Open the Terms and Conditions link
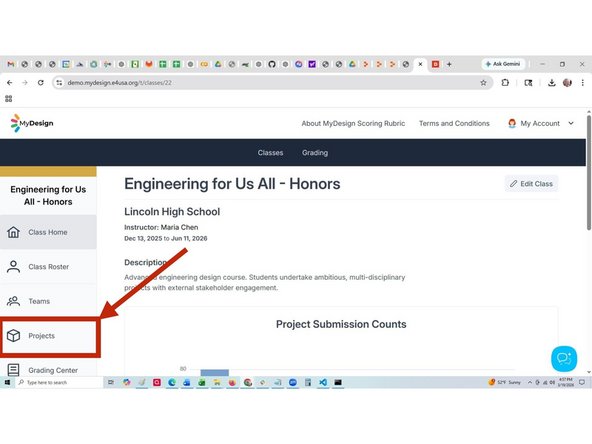This screenshot has width=592, height=444. point(454,123)
